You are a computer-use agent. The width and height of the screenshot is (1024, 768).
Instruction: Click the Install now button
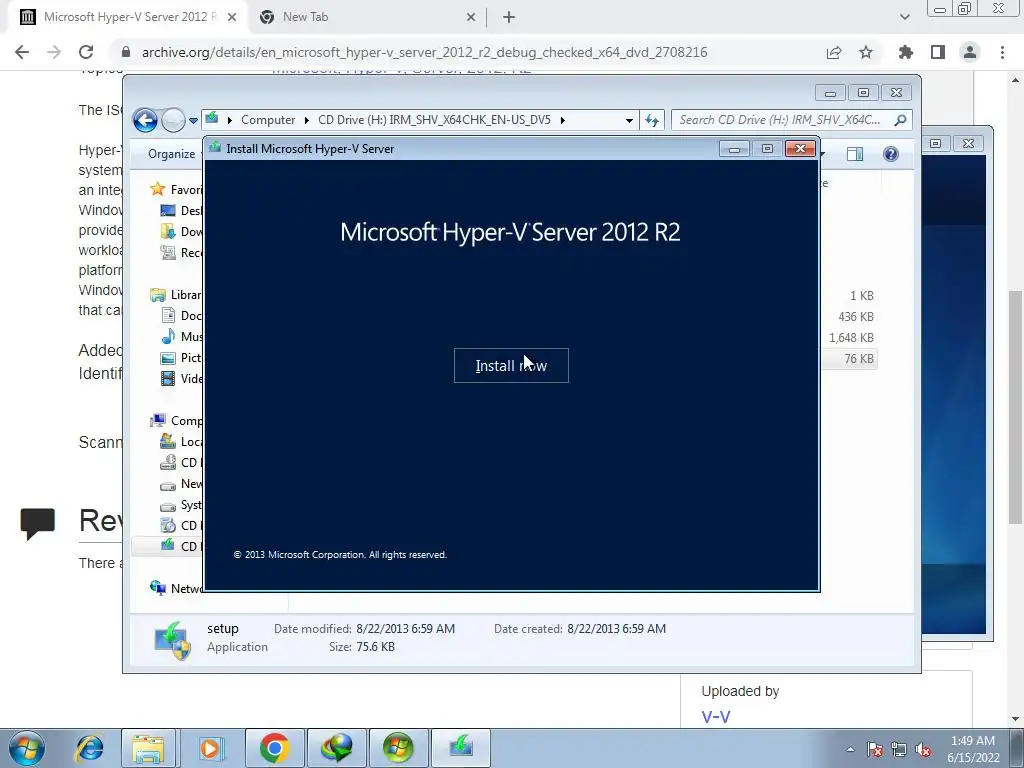pyautogui.click(x=511, y=366)
